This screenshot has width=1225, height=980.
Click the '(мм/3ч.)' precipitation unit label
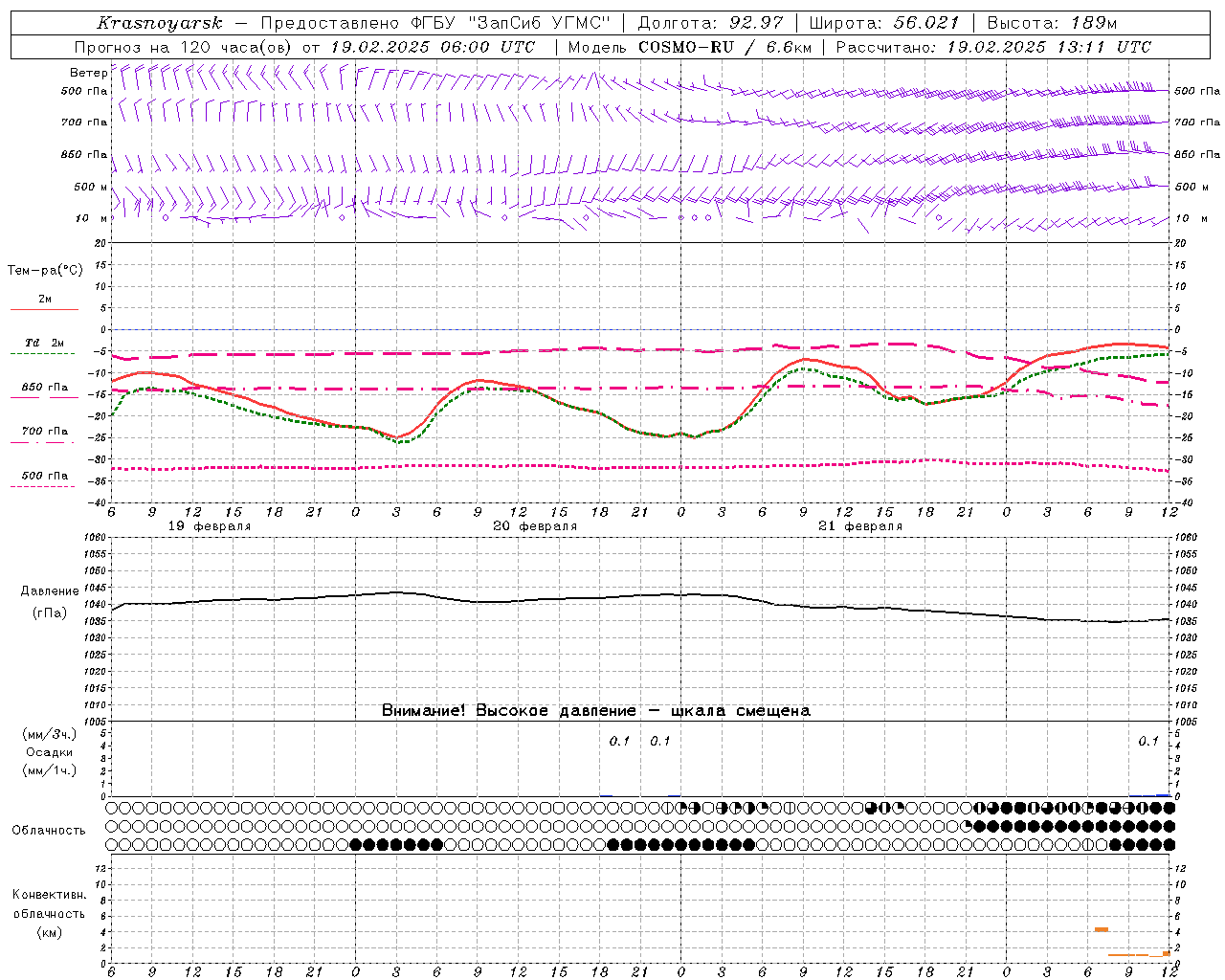(x=50, y=734)
